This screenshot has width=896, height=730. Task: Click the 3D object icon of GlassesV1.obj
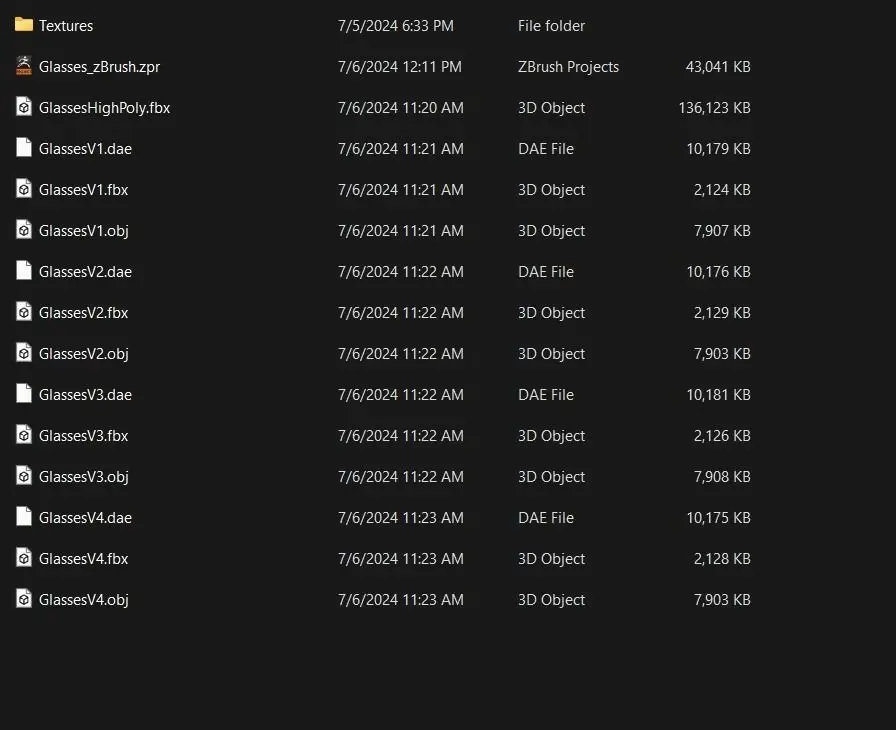[x=24, y=230]
